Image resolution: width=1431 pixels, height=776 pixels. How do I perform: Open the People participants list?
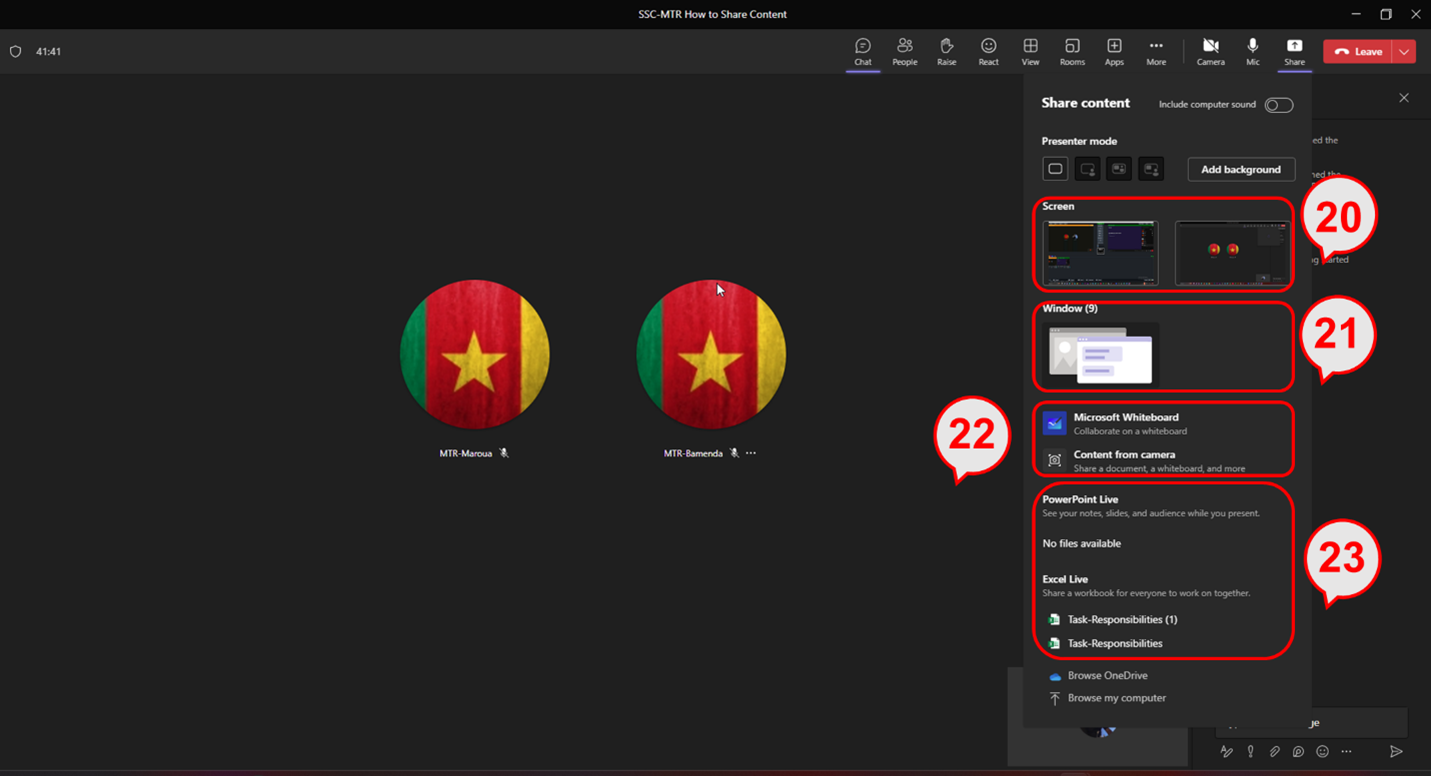pos(904,51)
